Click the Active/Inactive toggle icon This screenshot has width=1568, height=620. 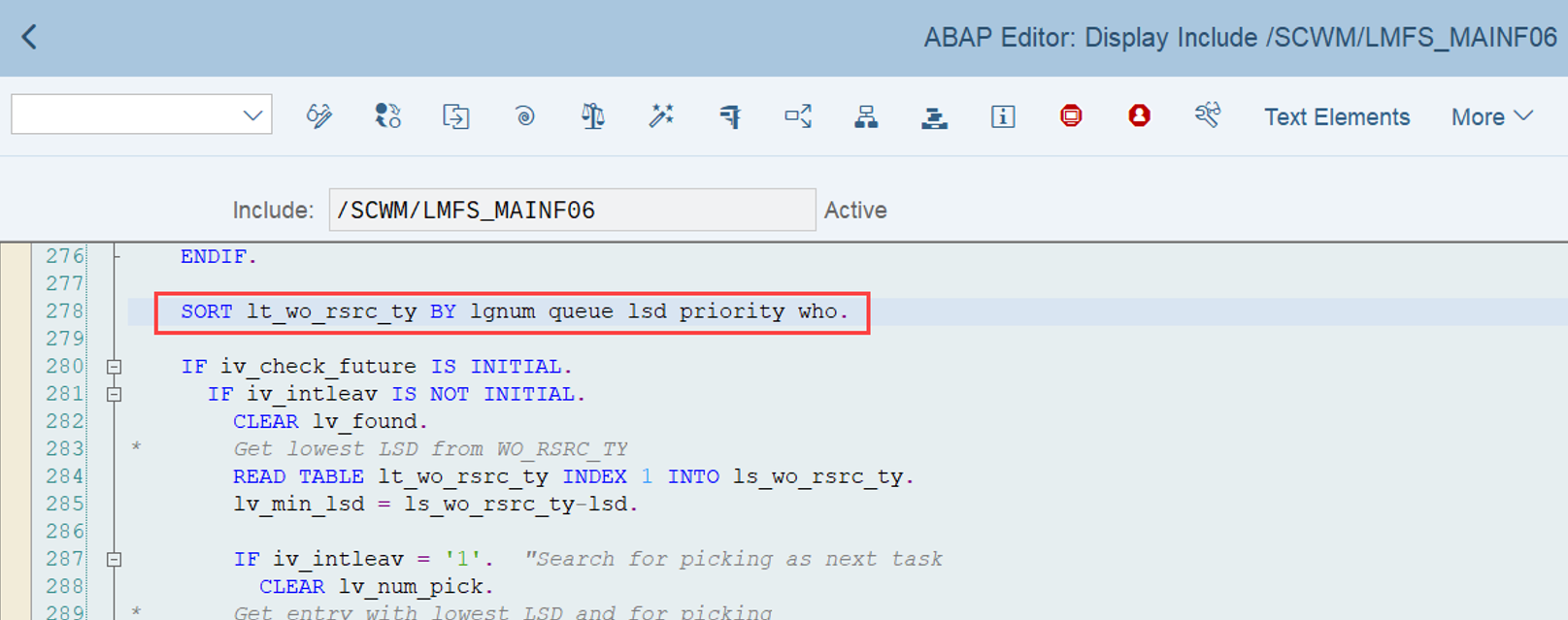tap(387, 116)
